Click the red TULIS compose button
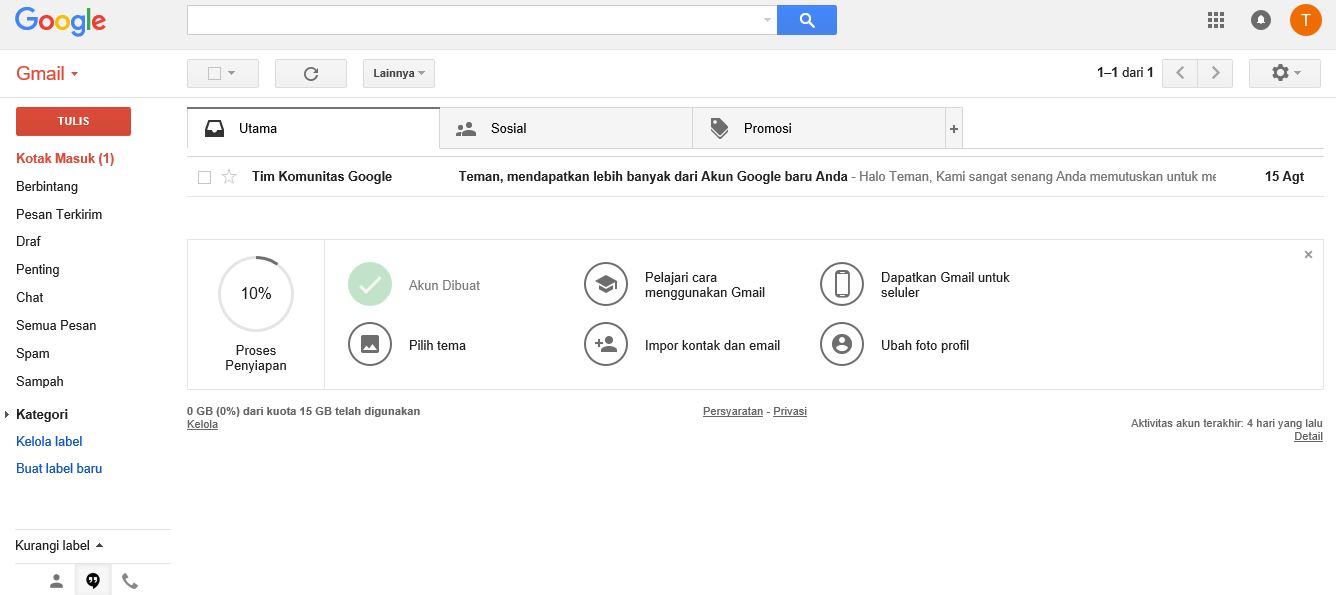 [x=73, y=120]
